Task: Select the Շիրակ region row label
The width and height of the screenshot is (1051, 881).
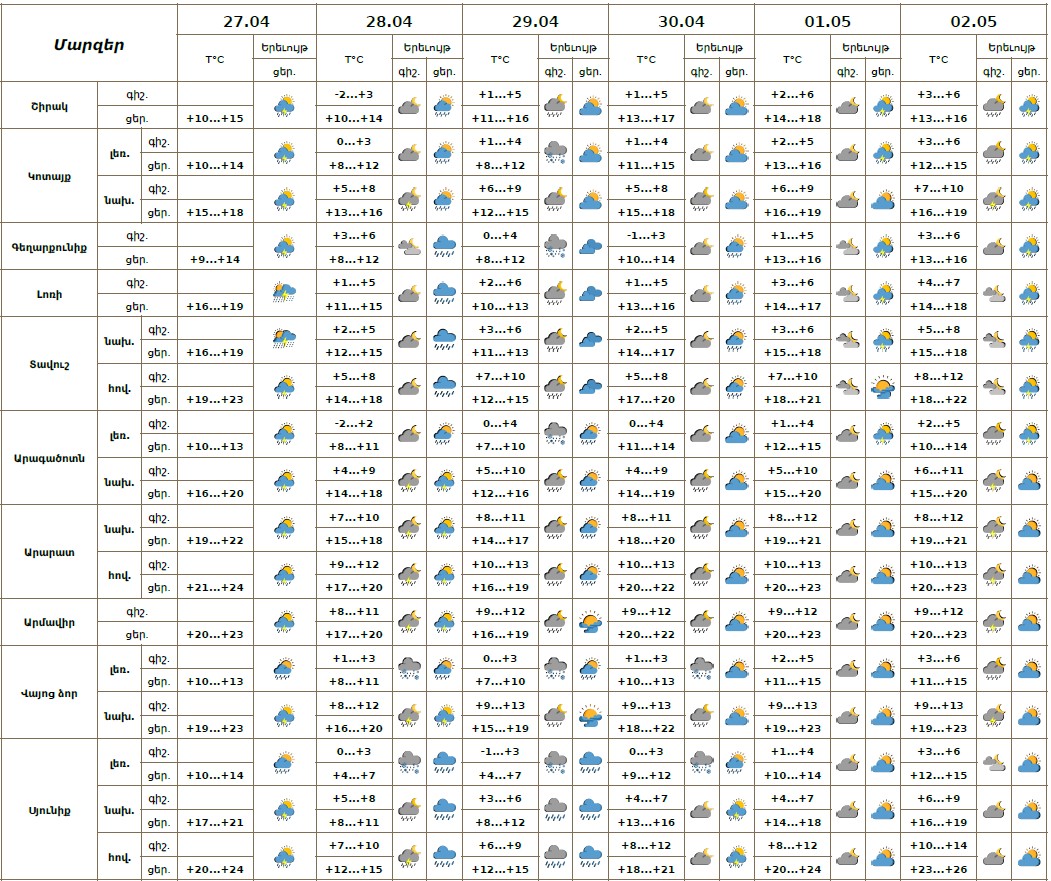Action: point(49,106)
